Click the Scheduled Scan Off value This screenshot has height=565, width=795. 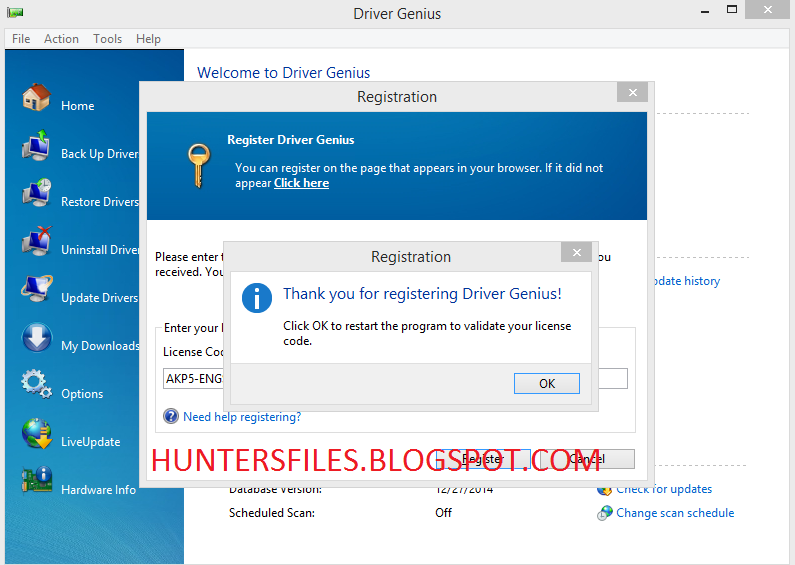[443, 513]
